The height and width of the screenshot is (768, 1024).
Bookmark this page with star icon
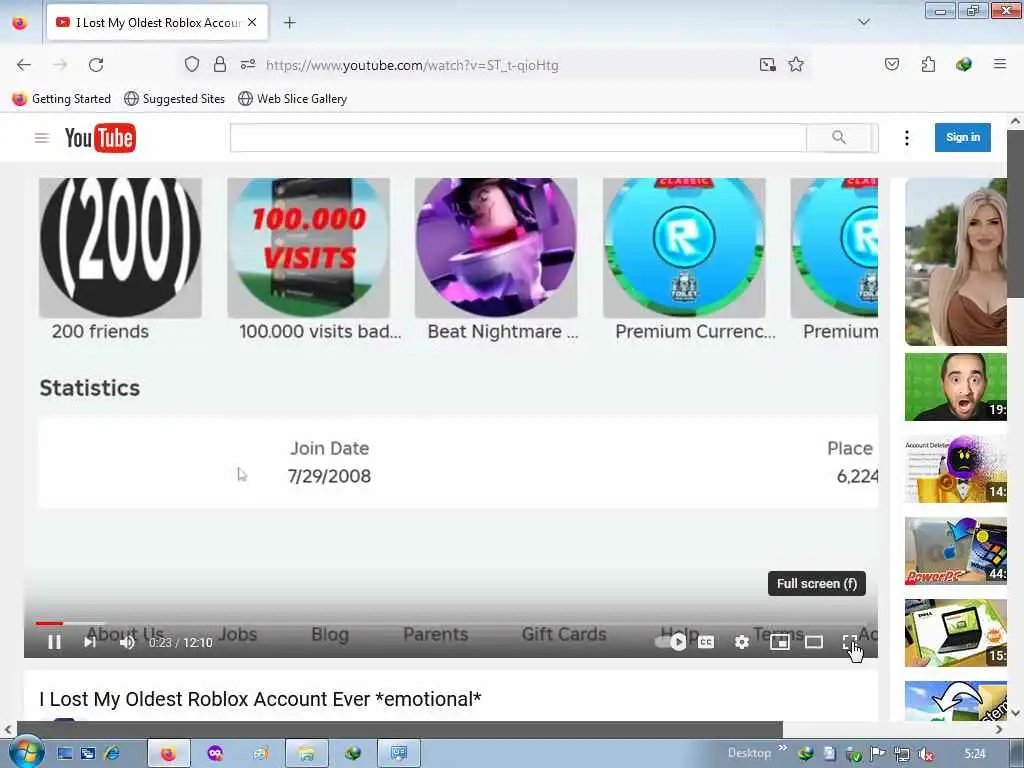click(x=795, y=64)
